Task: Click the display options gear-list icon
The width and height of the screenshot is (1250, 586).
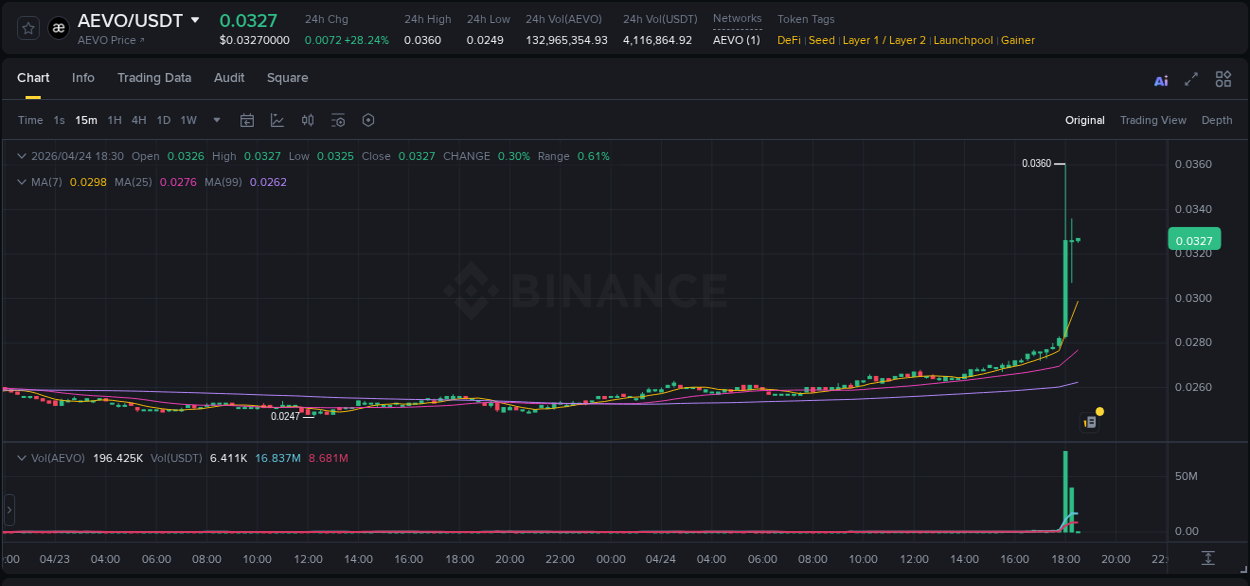Action: tap(338, 120)
